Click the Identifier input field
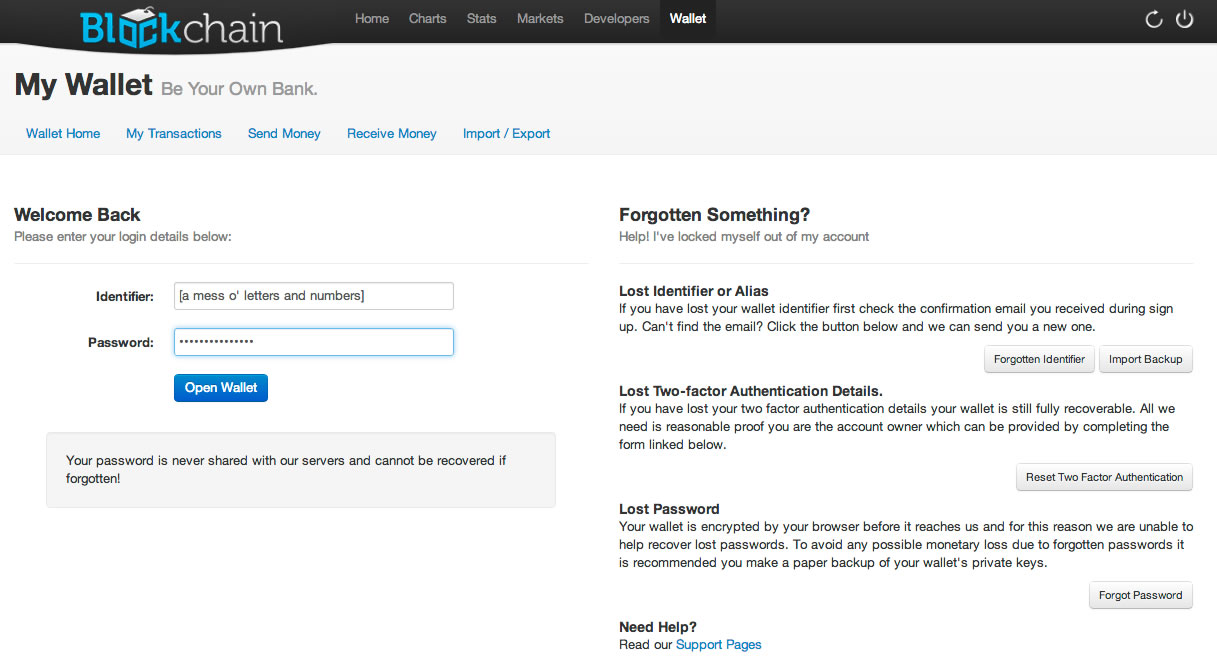1217x668 pixels. 313,296
